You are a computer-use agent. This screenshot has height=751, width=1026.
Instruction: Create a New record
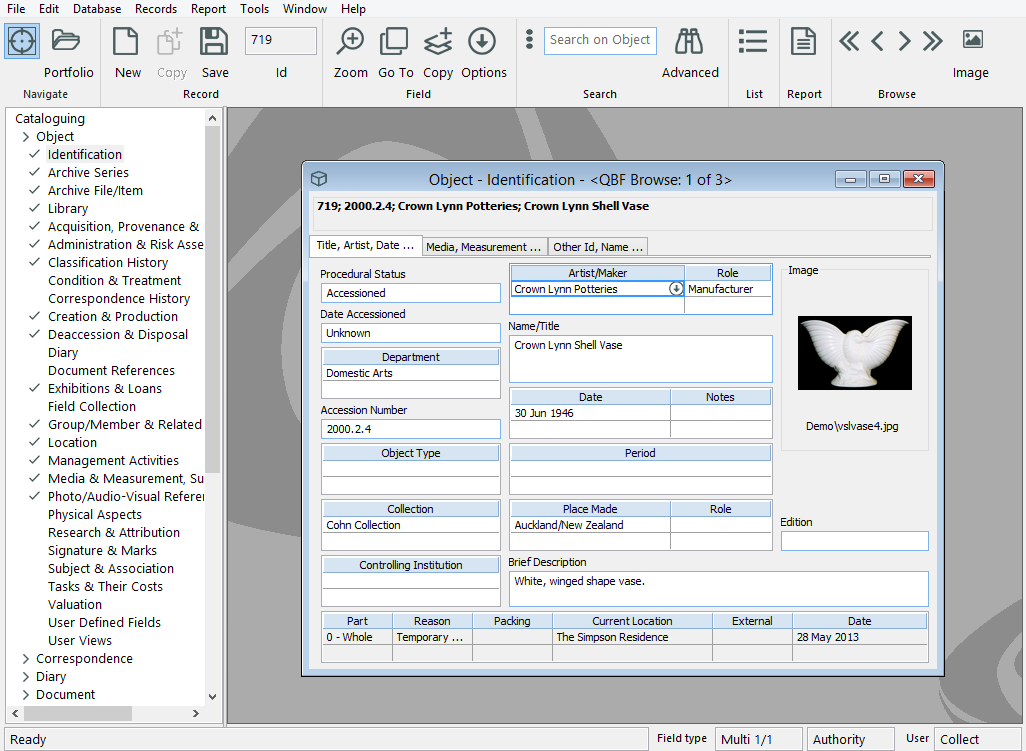(126, 41)
